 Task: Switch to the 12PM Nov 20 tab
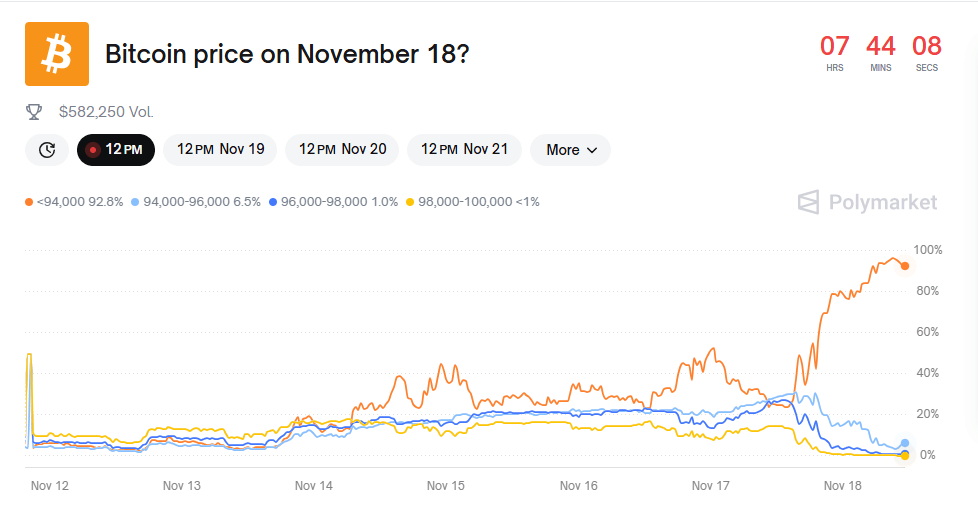coord(342,150)
